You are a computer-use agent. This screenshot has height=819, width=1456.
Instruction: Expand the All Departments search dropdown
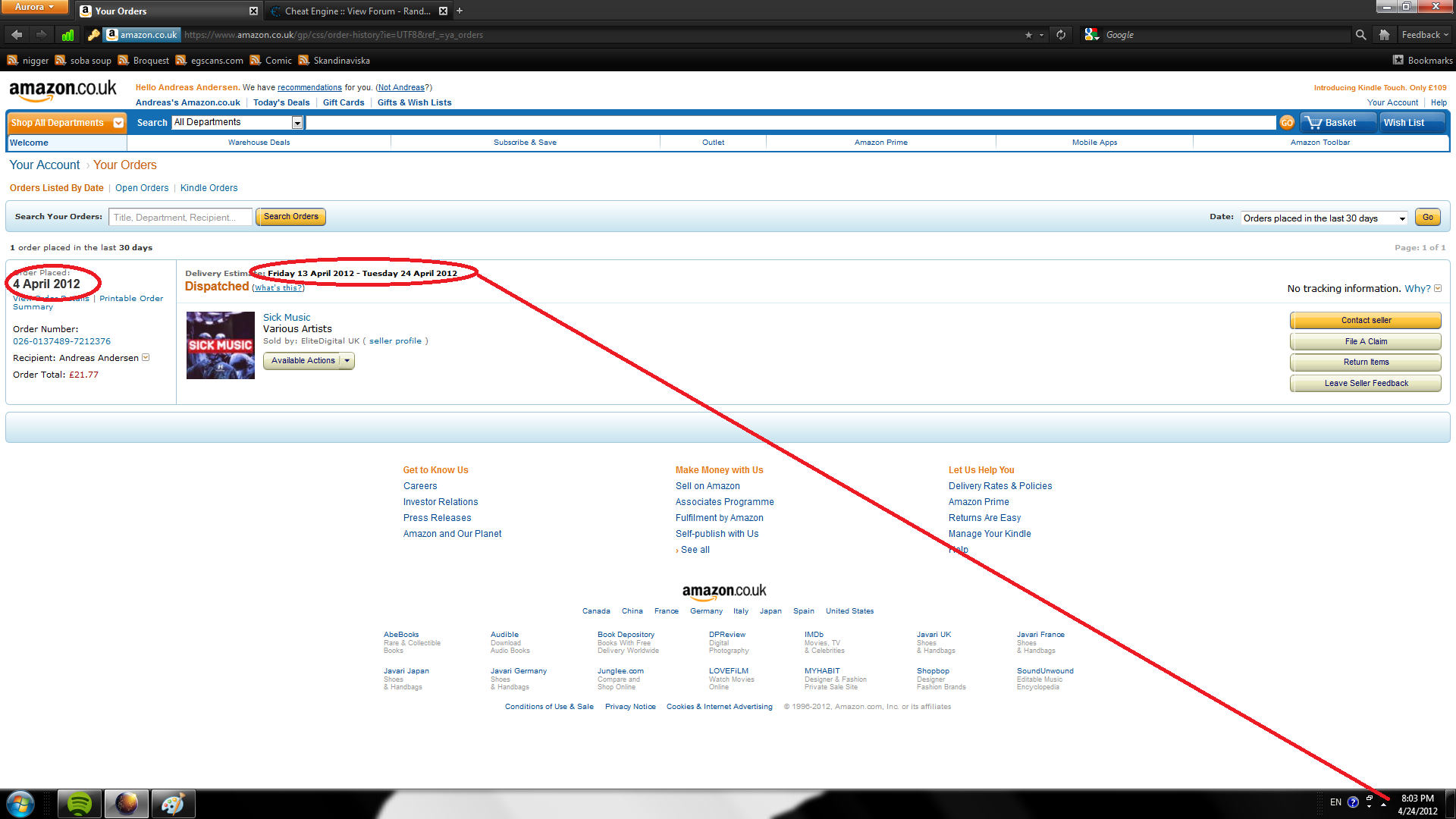coord(297,123)
